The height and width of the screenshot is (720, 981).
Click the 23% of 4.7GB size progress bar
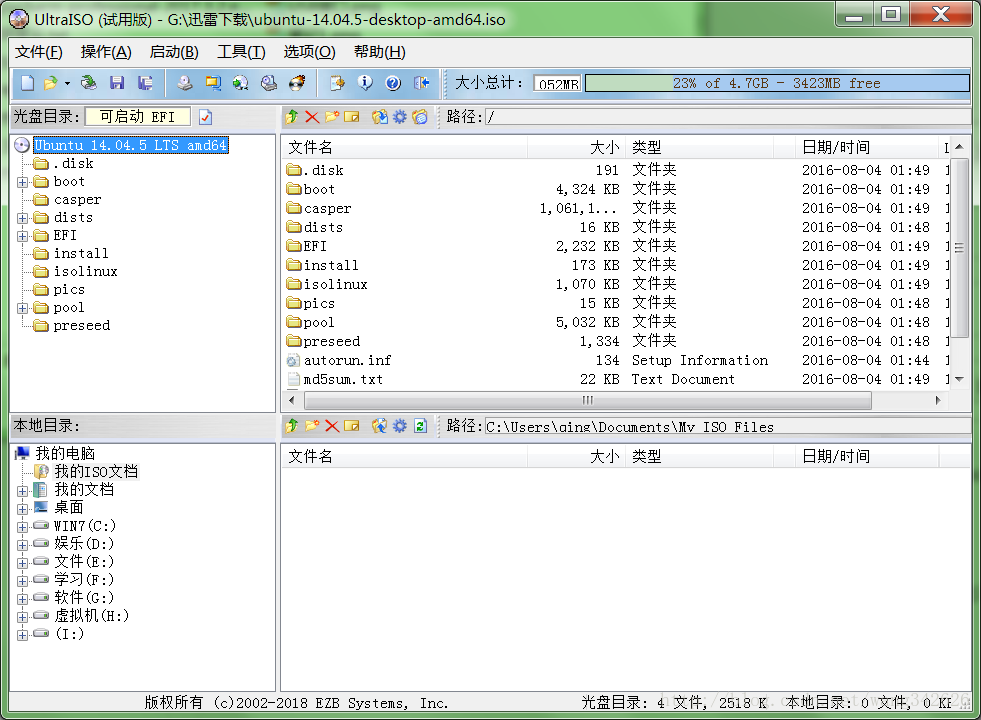pyautogui.click(x=777, y=83)
